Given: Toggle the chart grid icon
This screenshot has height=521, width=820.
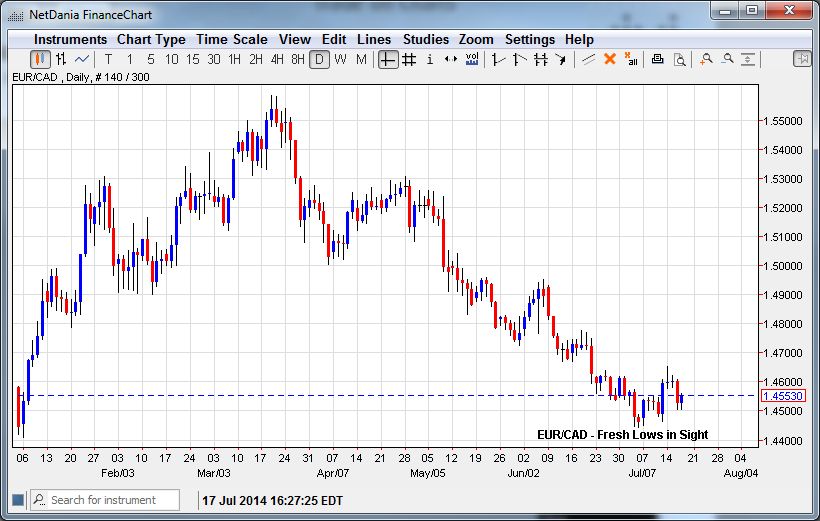Looking at the screenshot, I should 409,60.
